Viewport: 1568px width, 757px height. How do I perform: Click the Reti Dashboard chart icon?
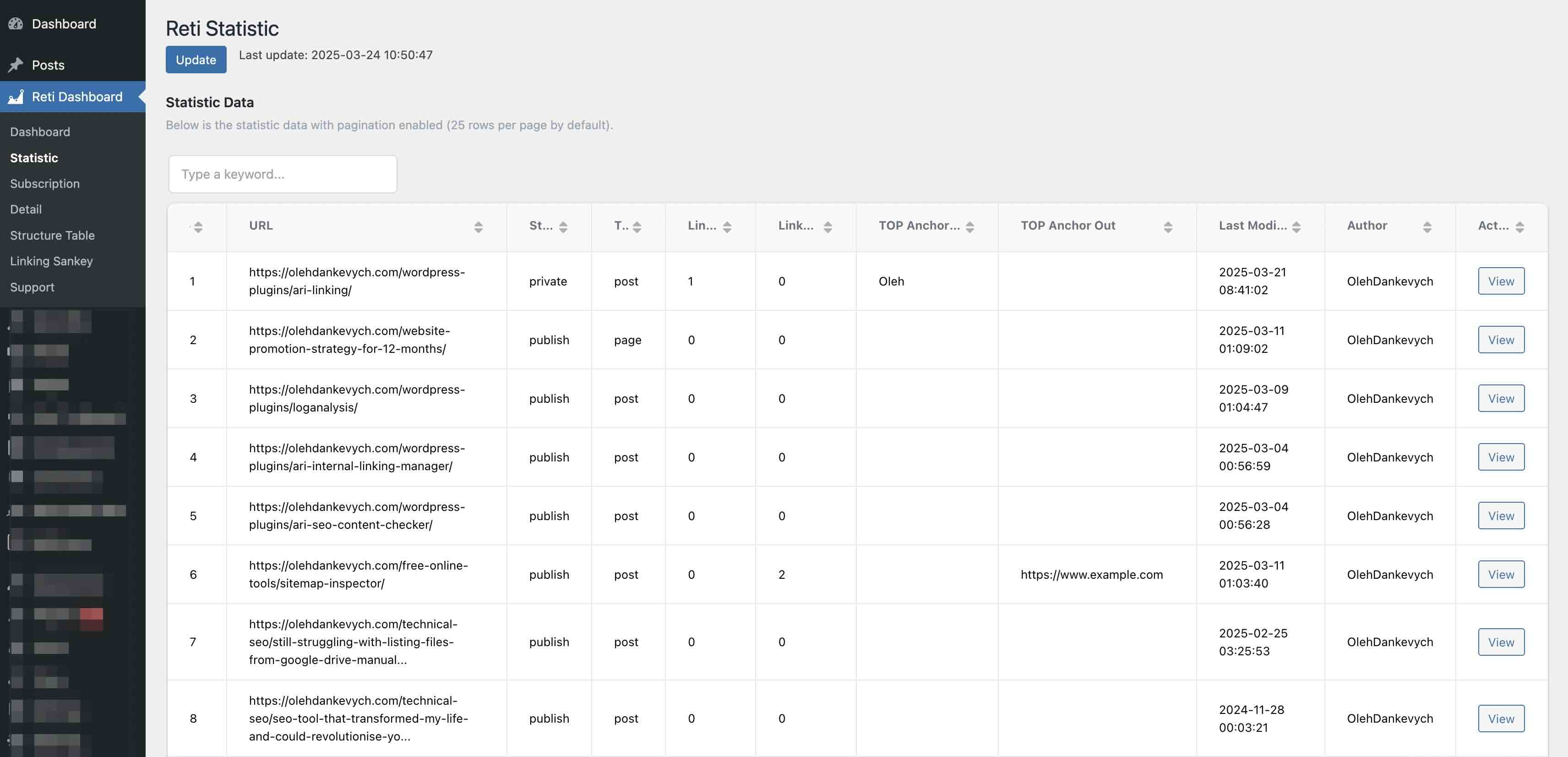coord(16,97)
